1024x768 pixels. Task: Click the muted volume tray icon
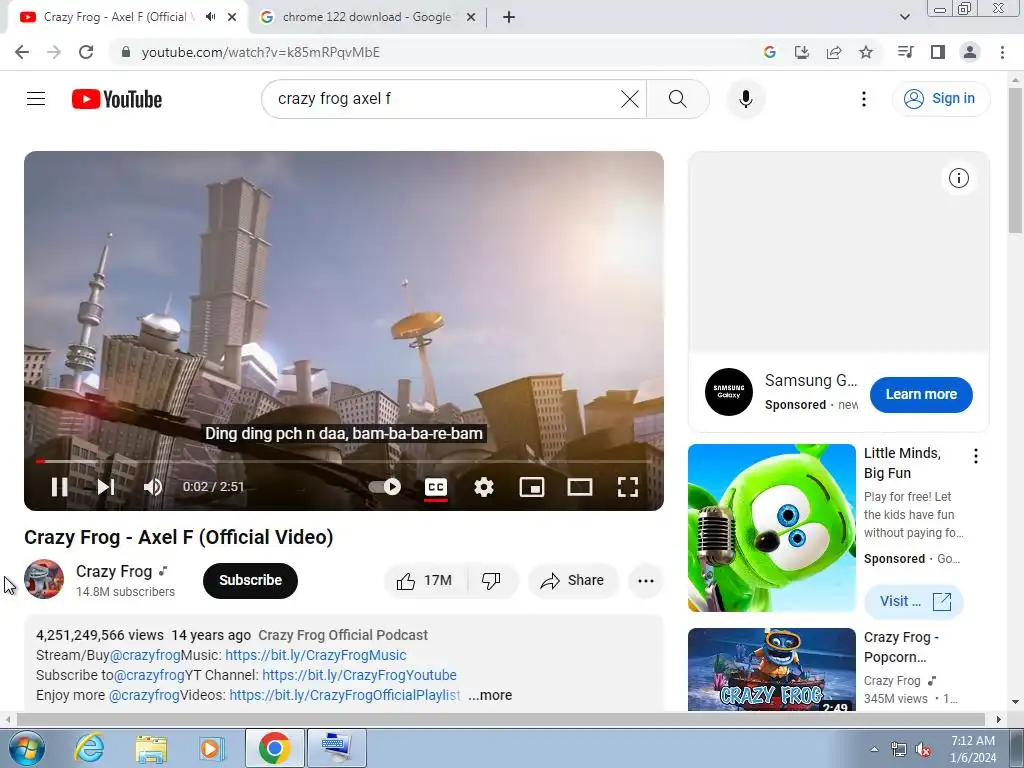[x=923, y=750]
